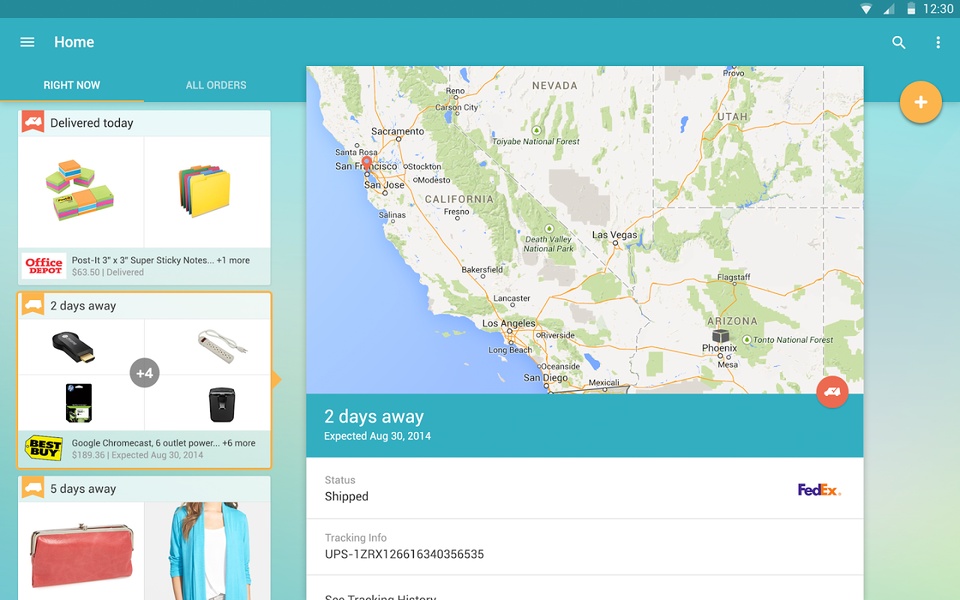Click '$189.36 | Expected Aug 30, 2014' text
This screenshot has height=600, width=960.
(137, 455)
